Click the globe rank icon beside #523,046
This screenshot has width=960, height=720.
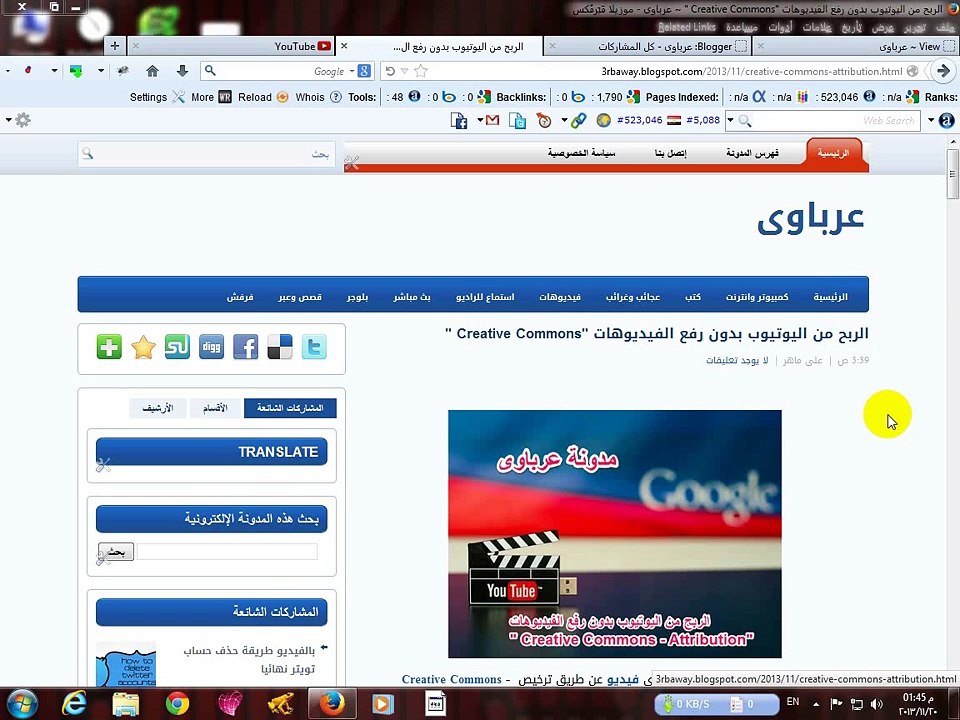pyautogui.click(x=604, y=120)
